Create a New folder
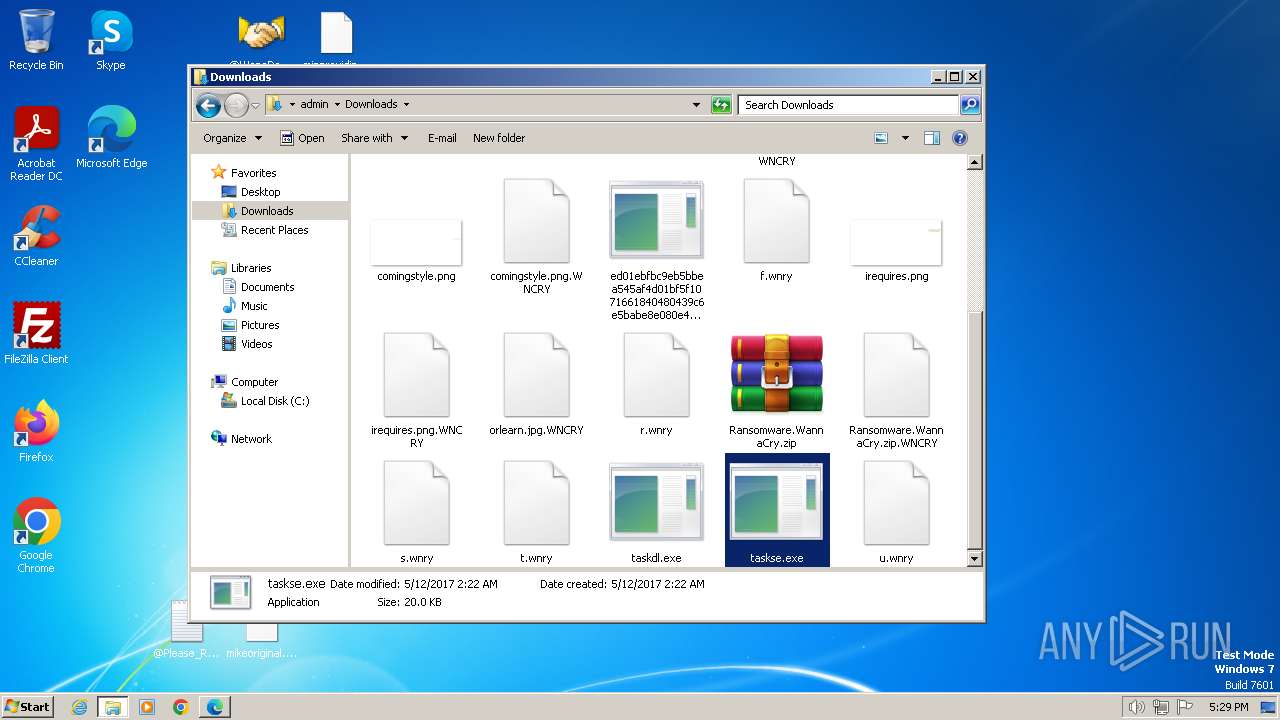Image resolution: width=1280 pixels, height=720 pixels. tap(499, 138)
